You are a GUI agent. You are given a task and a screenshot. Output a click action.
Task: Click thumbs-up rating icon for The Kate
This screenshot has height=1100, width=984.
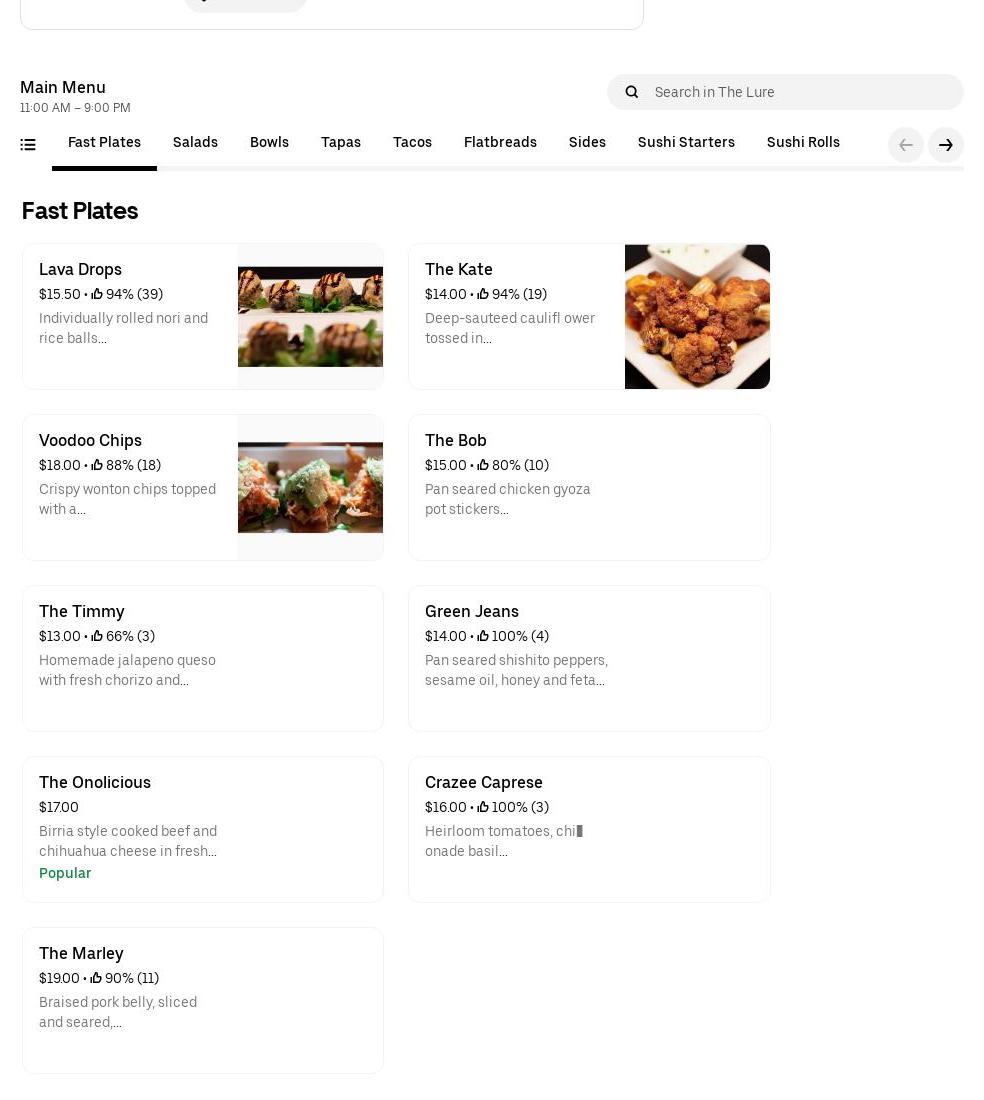(483, 295)
